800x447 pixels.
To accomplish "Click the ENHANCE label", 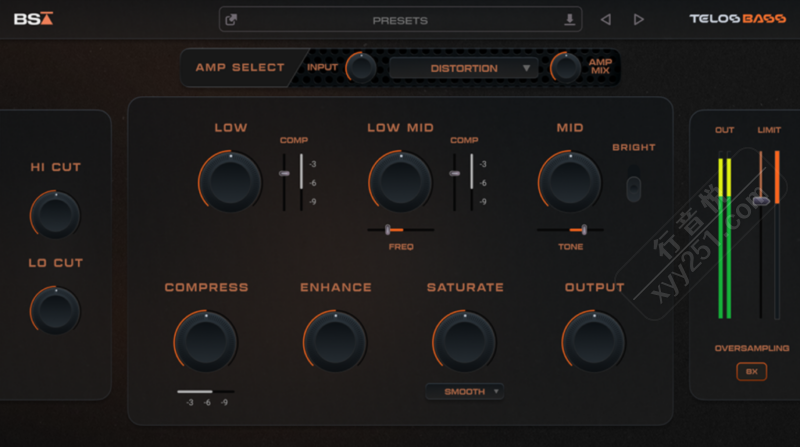I will click(336, 287).
